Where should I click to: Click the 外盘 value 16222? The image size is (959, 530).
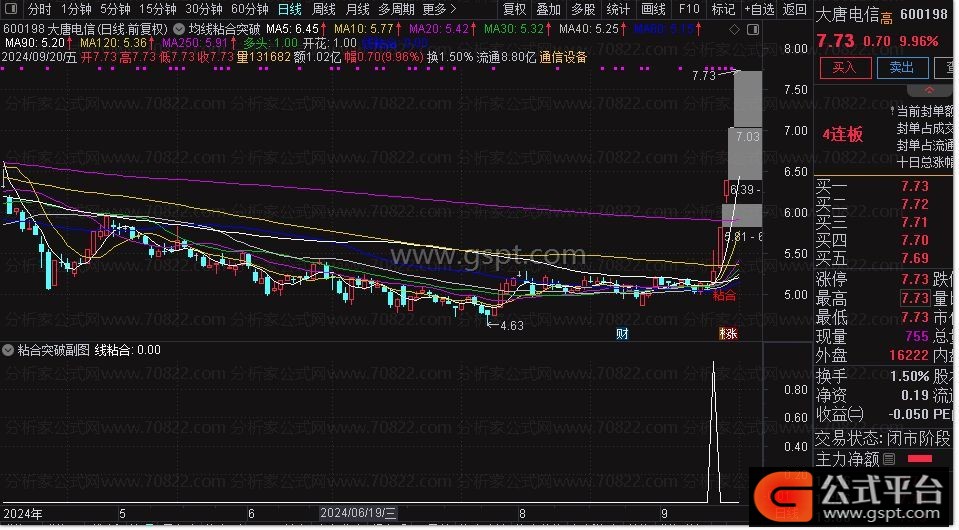(909, 356)
